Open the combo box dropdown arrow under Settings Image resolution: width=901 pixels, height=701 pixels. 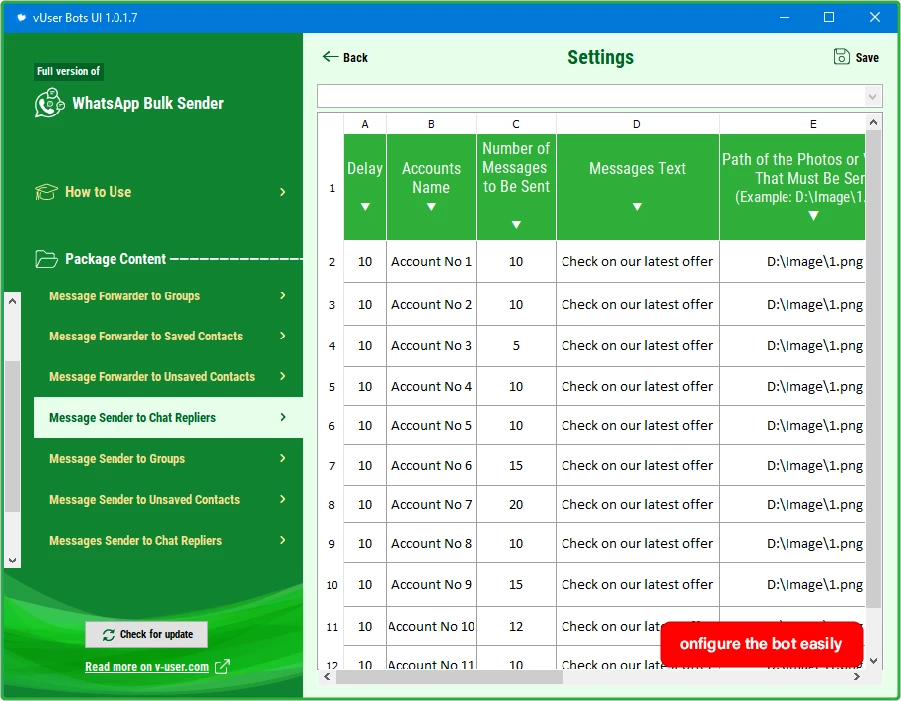pos(872,96)
